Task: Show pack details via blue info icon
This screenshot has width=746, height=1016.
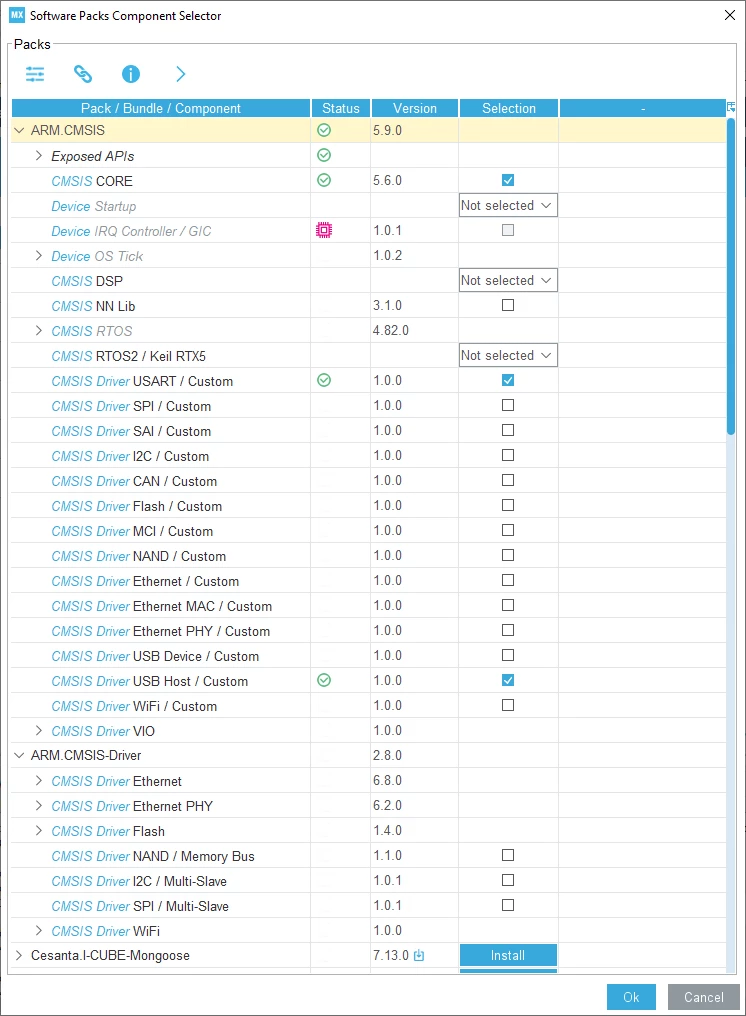Action: pos(131,74)
